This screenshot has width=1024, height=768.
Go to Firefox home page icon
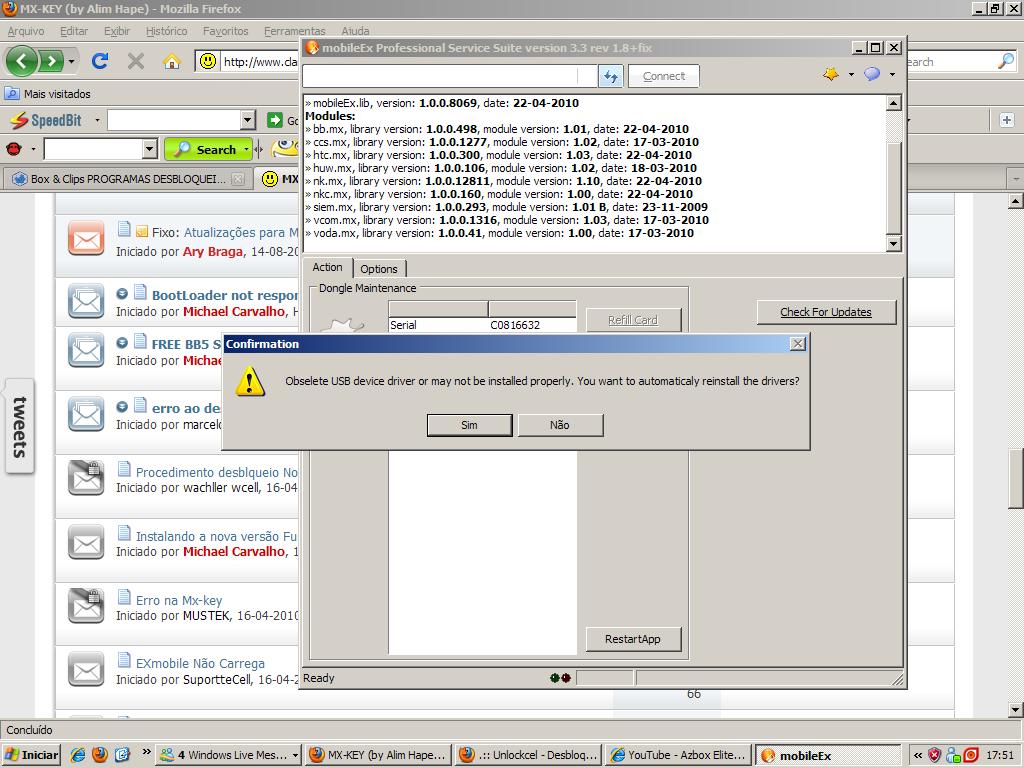(x=172, y=61)
